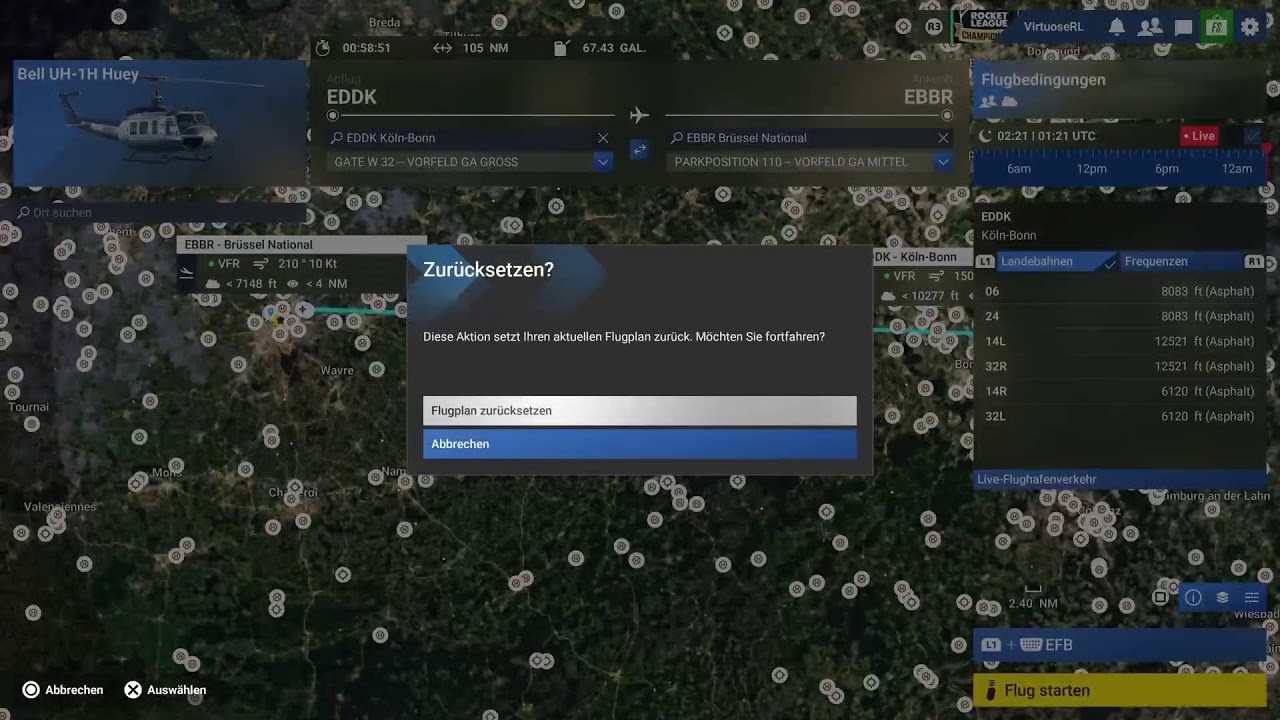Screen dimensions: 1280x720
Task: Open settings gear icon
Action: 1250,27
